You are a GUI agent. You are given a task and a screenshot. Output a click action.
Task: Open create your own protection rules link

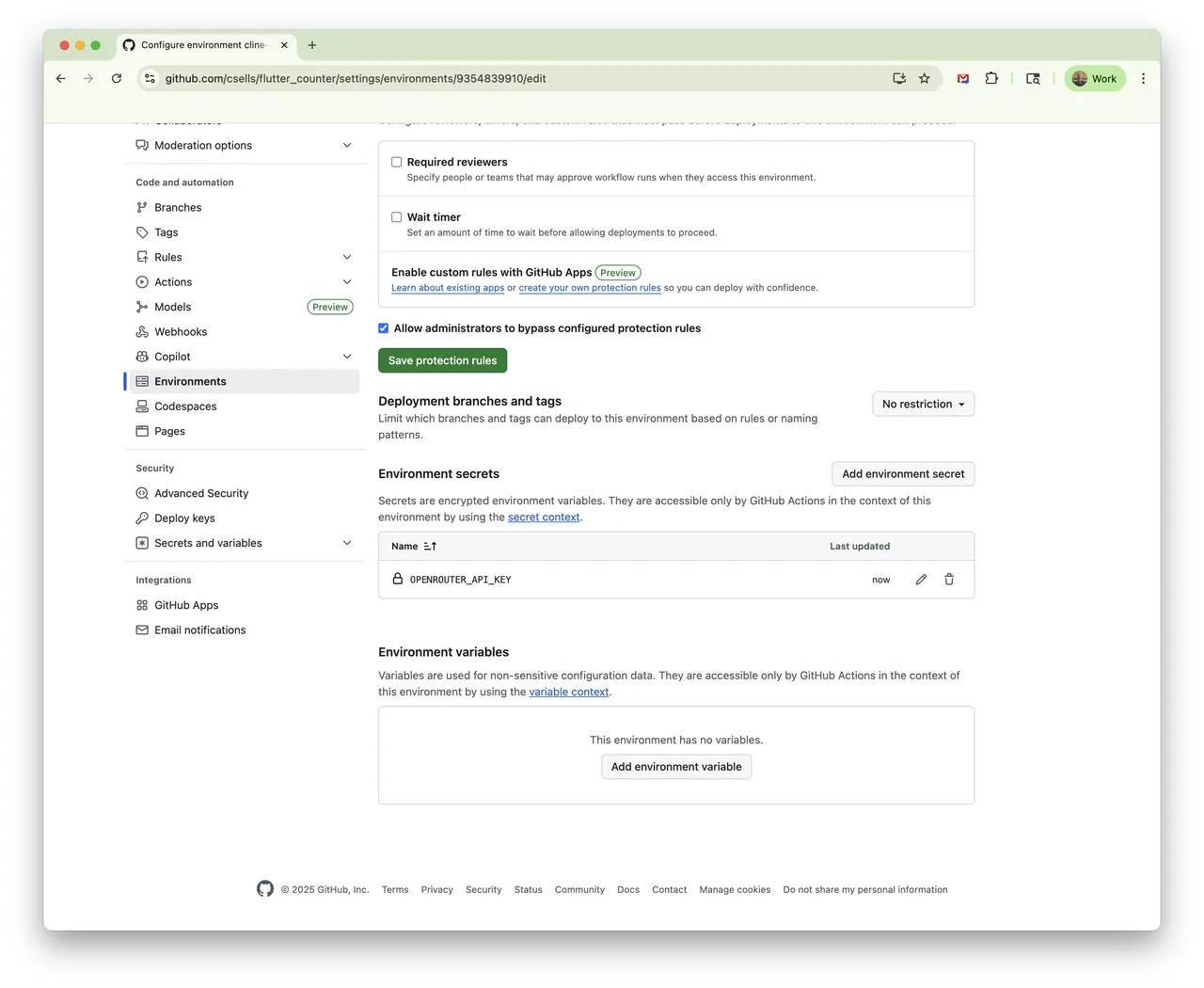tap(590, 288)
